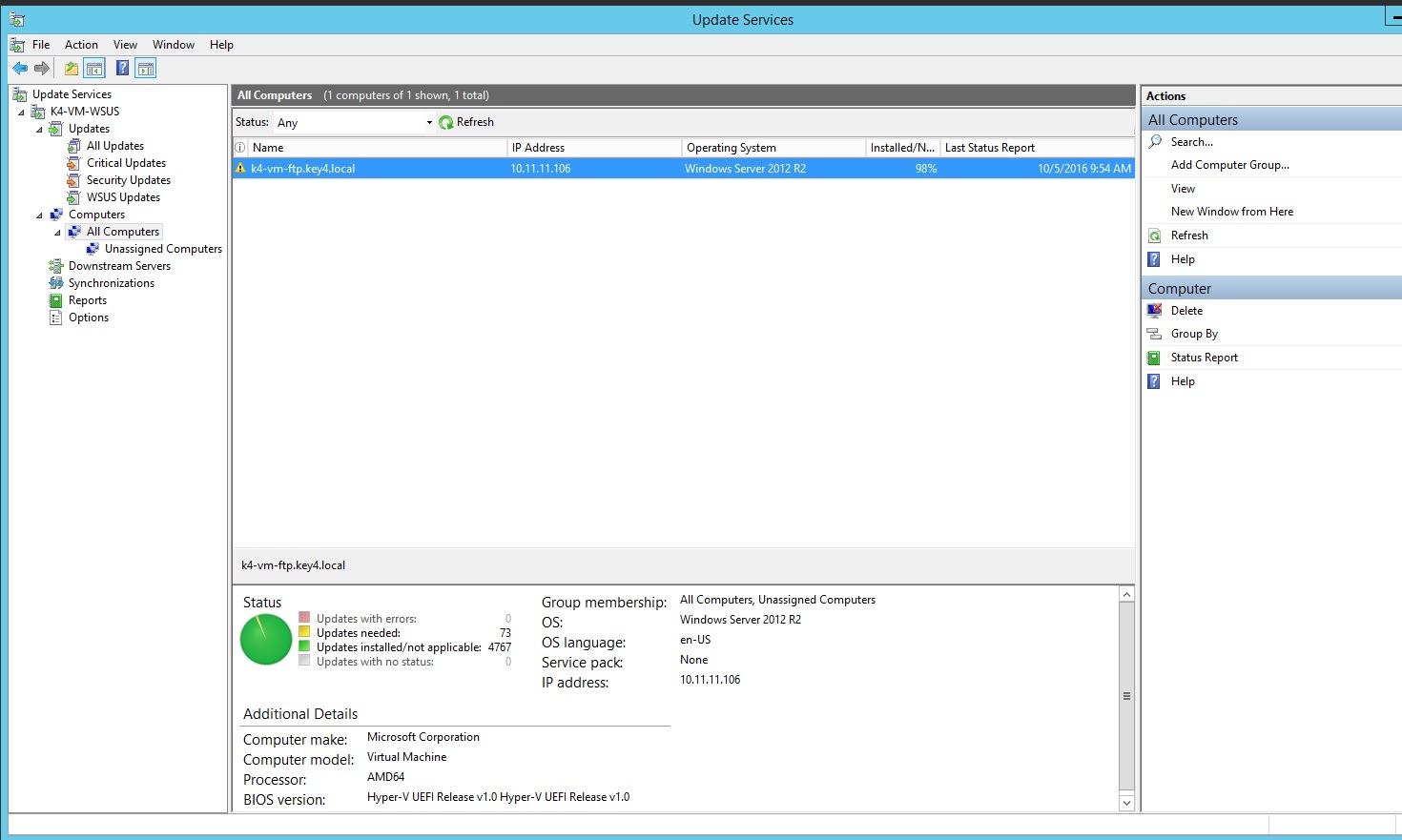Open the File menu

coord(41,45)
